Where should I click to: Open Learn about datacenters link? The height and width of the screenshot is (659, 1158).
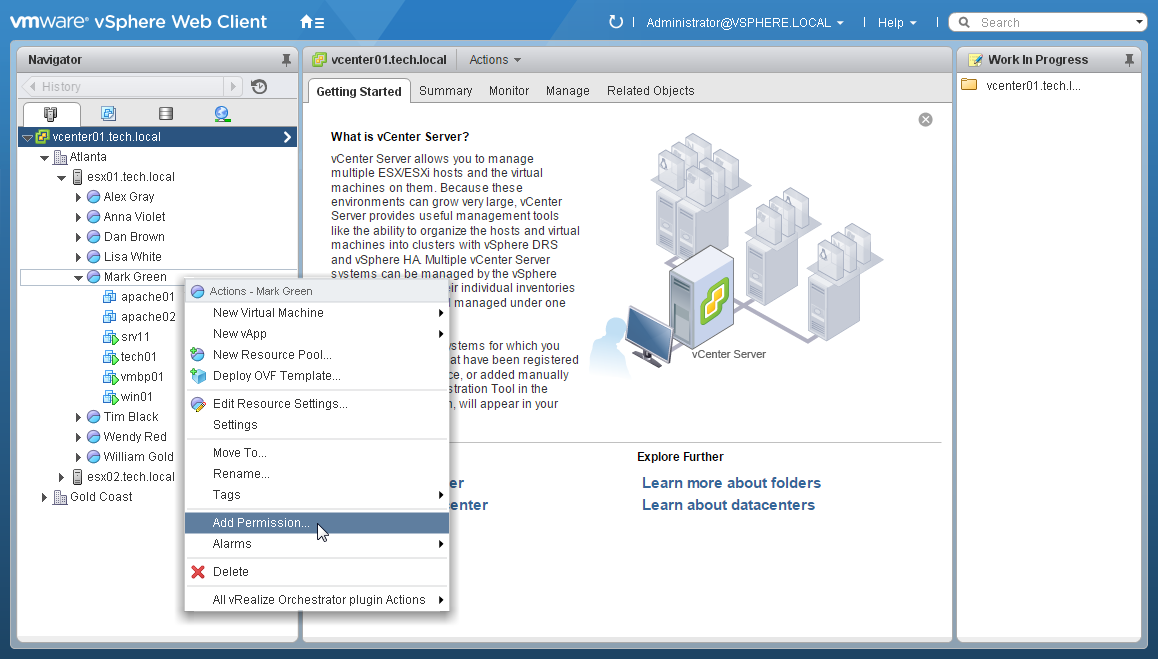coord(728,505)
